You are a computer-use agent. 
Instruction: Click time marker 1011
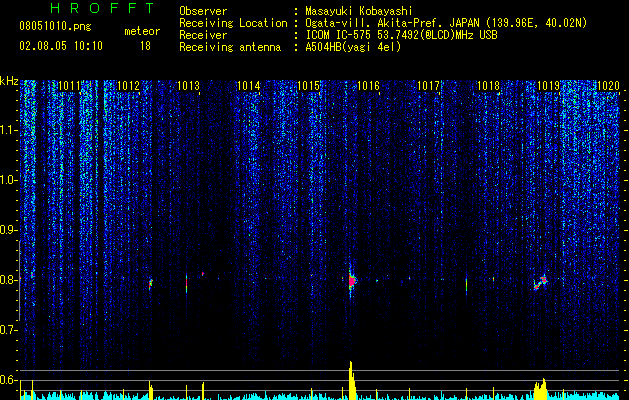coord(69,85)
